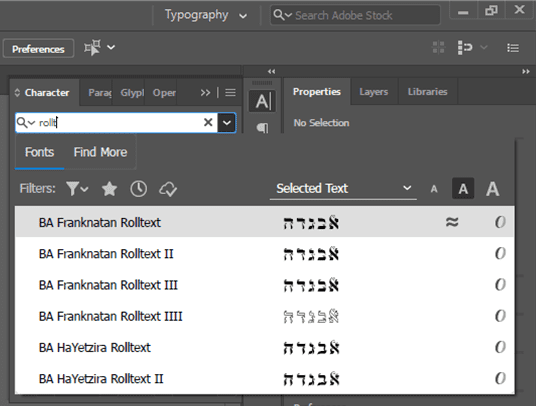
Task: Select the Fonts tab in the font menu
Action: pos(39,152)
